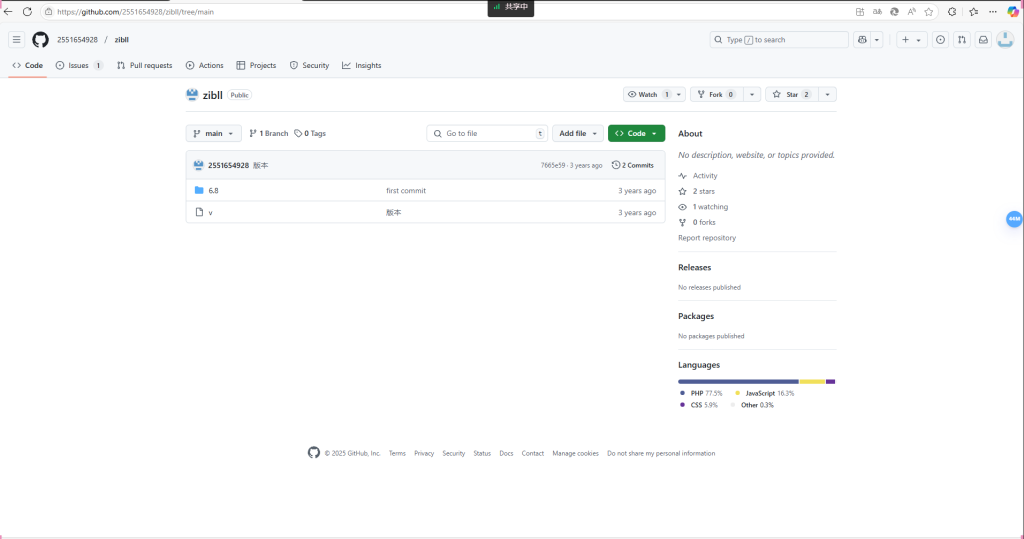Expand the Add file dropdown
Image resolution: width=1024 pixels, height=539 pixels.
[x=578, y=133]
